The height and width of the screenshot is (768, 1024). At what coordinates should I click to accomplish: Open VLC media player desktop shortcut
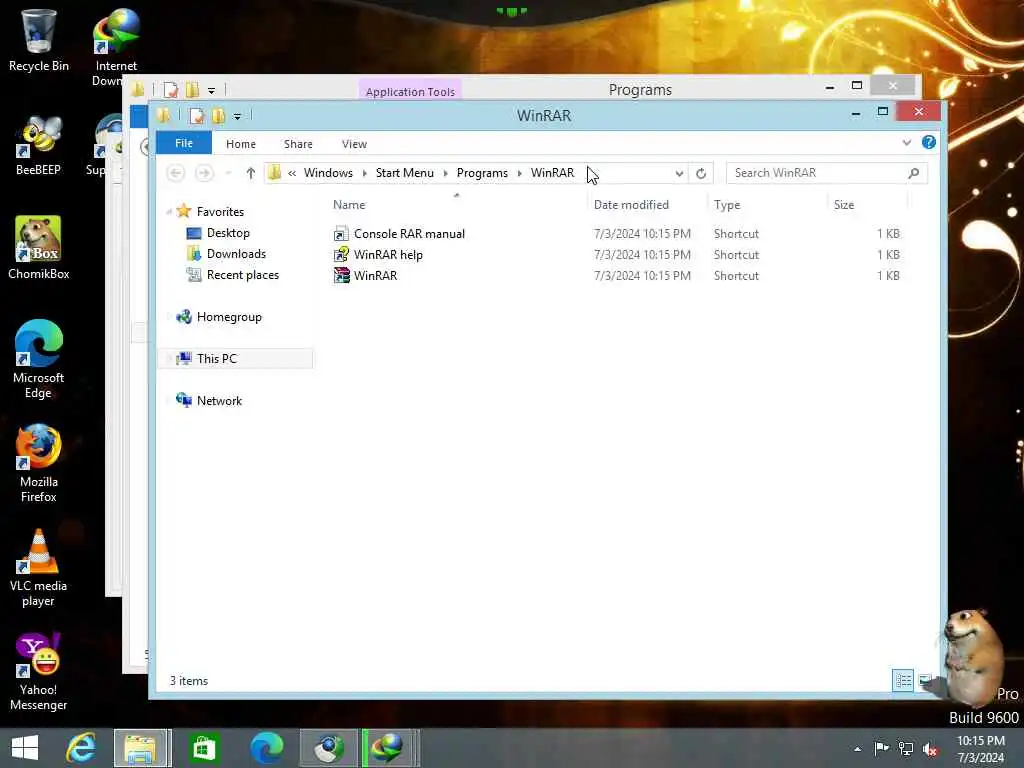click(x=39, y=568)
